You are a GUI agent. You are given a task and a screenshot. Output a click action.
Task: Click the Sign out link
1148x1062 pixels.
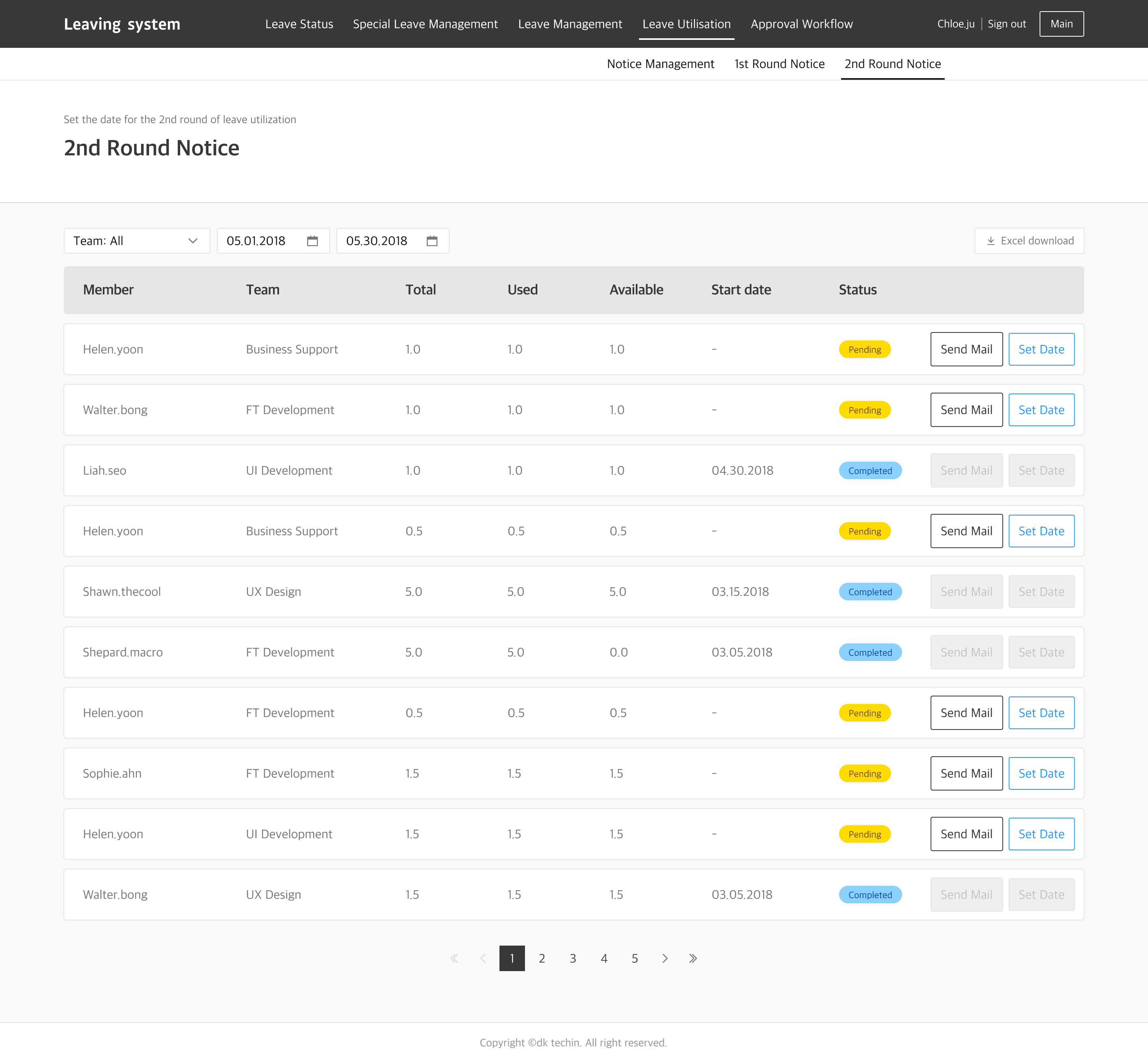pos(1006,24)
